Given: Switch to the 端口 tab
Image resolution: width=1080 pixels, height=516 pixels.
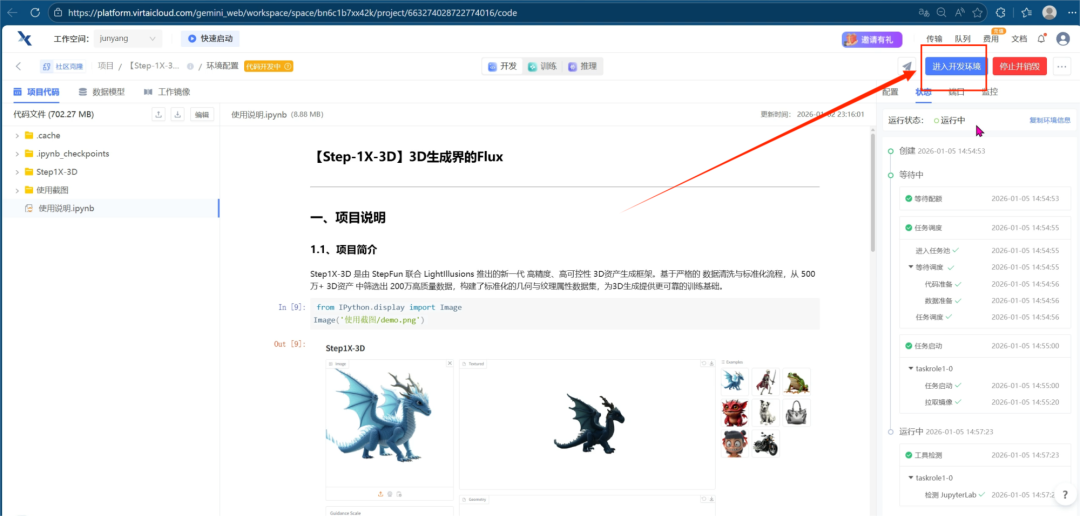Looking at the screenshot, I should [x=957, y=92].
